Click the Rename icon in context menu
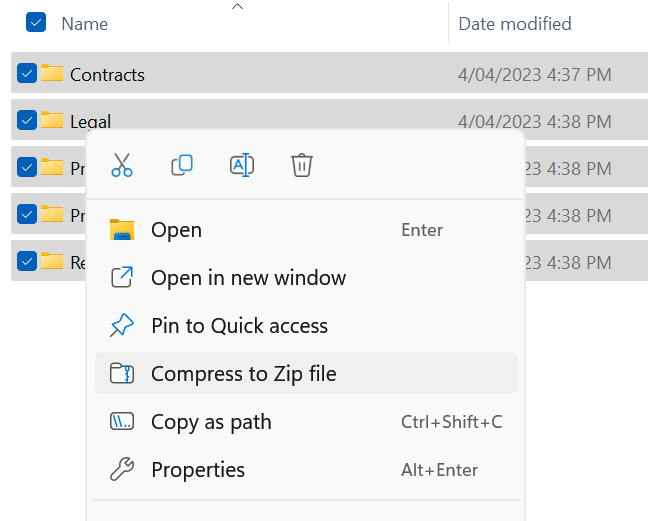The height and width of the screenshot is (521, 648). [x=242, y=165]
